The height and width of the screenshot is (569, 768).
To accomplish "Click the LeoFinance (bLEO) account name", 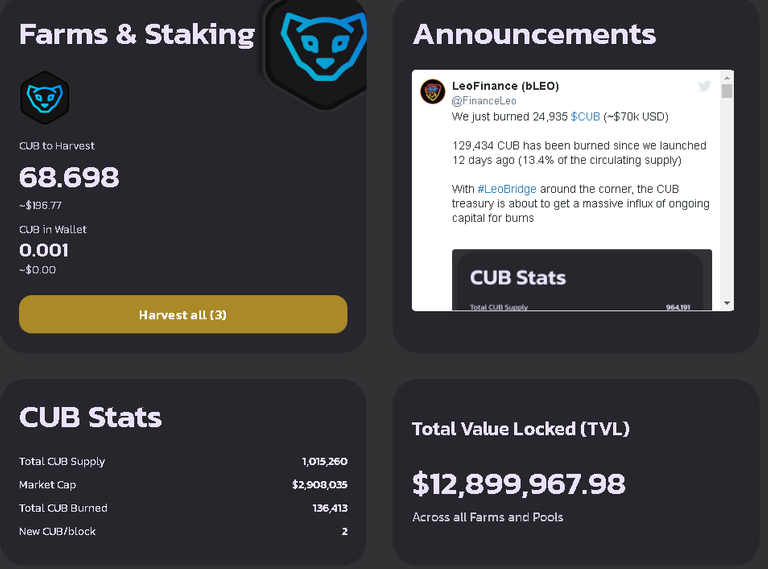I will coord(505,86).
